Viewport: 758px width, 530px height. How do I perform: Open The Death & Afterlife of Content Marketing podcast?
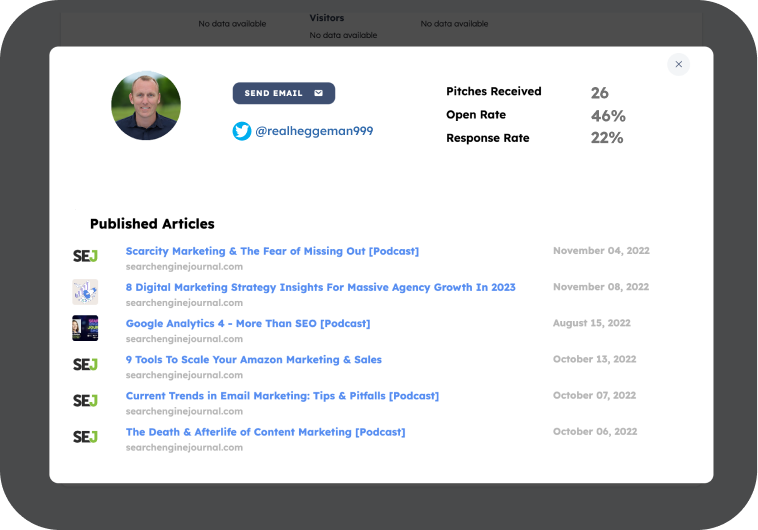(265, 432)
